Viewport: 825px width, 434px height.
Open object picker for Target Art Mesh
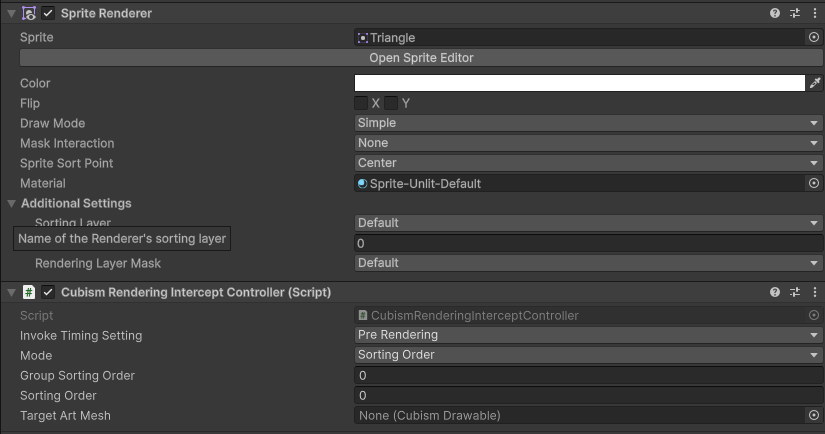(814, 415)
